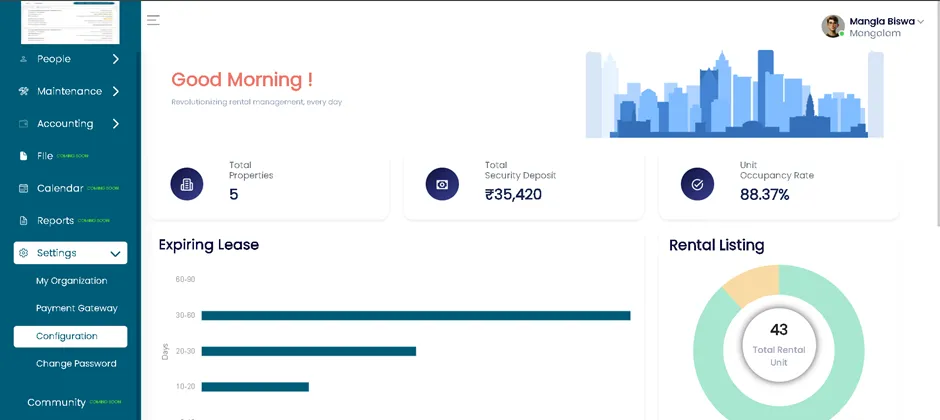Screen dimensions: 940x420
Task: Click the 10-20 days lease bar
Action: tap(255, 387)
